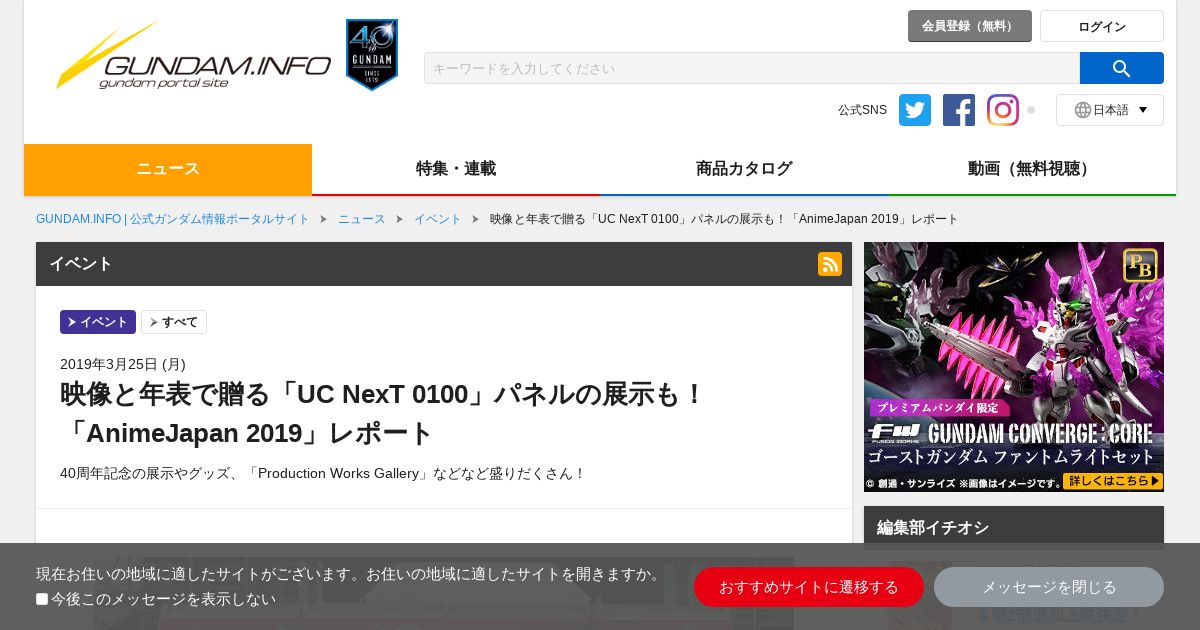Select the 商品カタログ navigation tab
The width and height of the screenshot is (1200, 630).
pos(744,169)
